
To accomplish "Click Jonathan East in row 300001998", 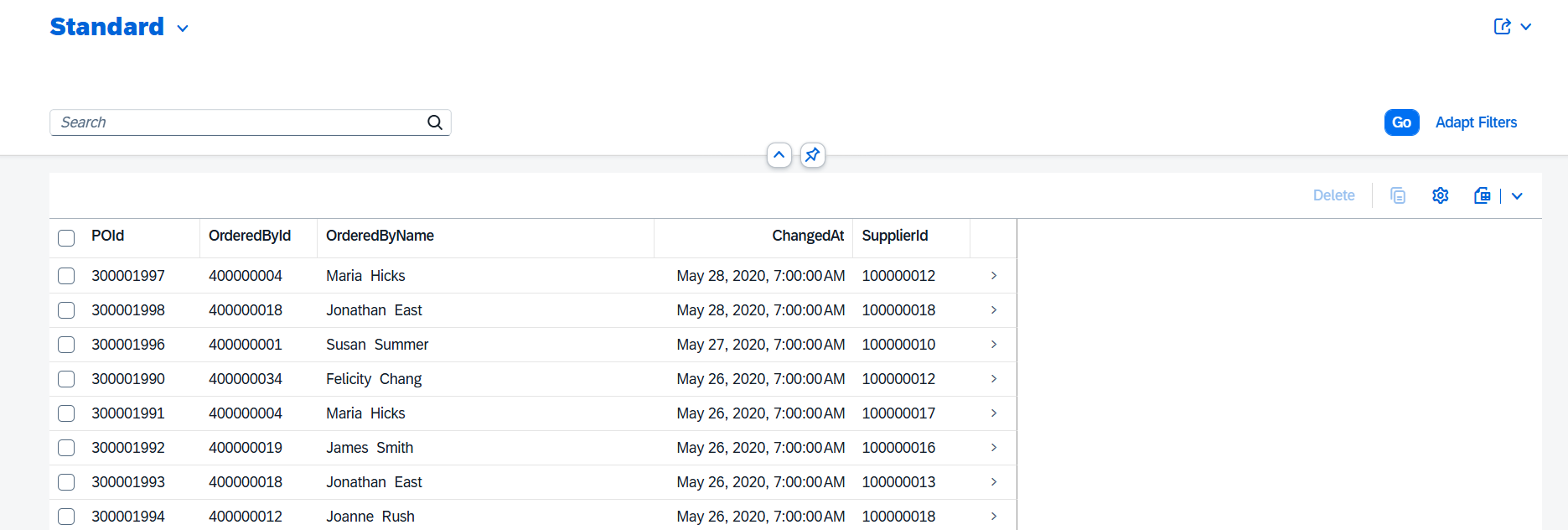I will (374, 310).
